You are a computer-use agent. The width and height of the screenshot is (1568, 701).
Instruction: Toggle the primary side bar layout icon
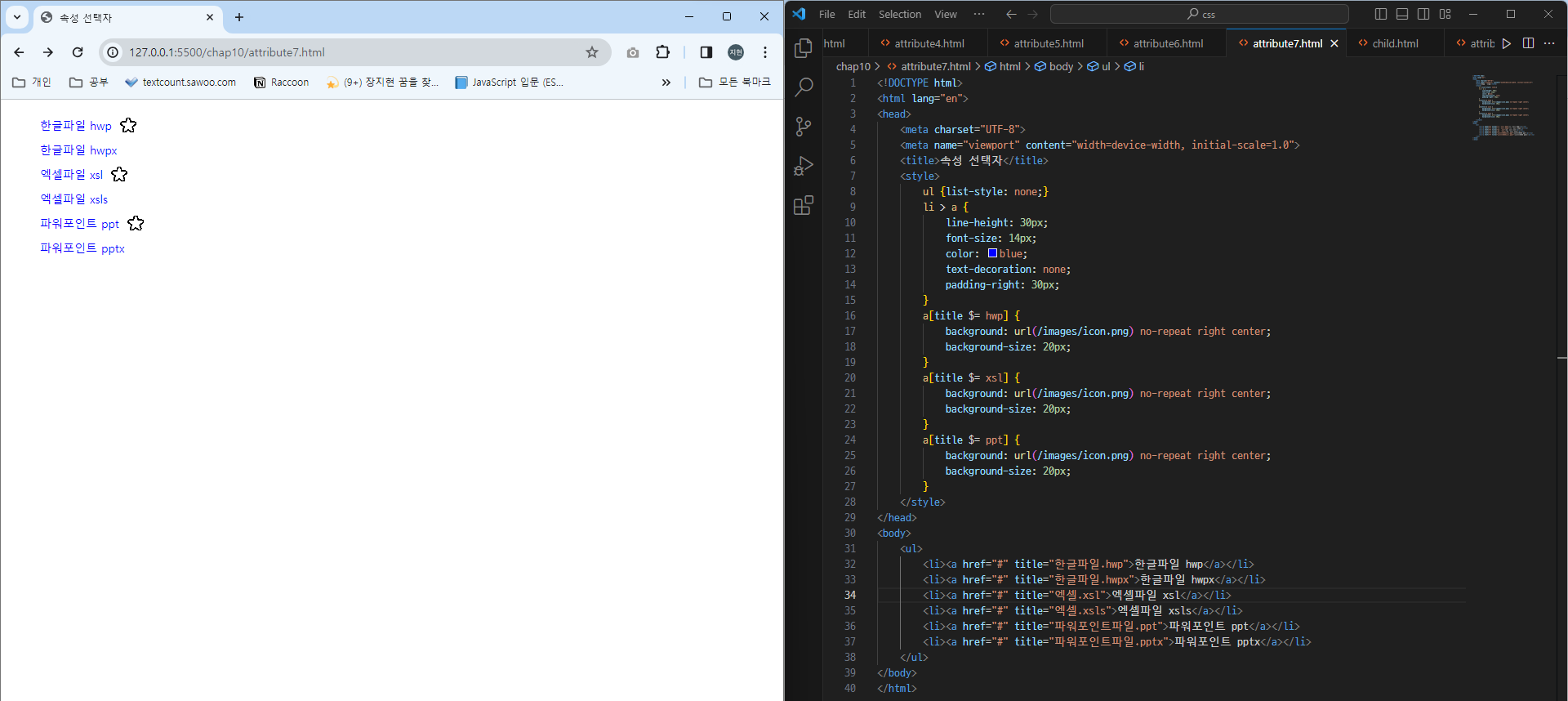pos(1381,14)
